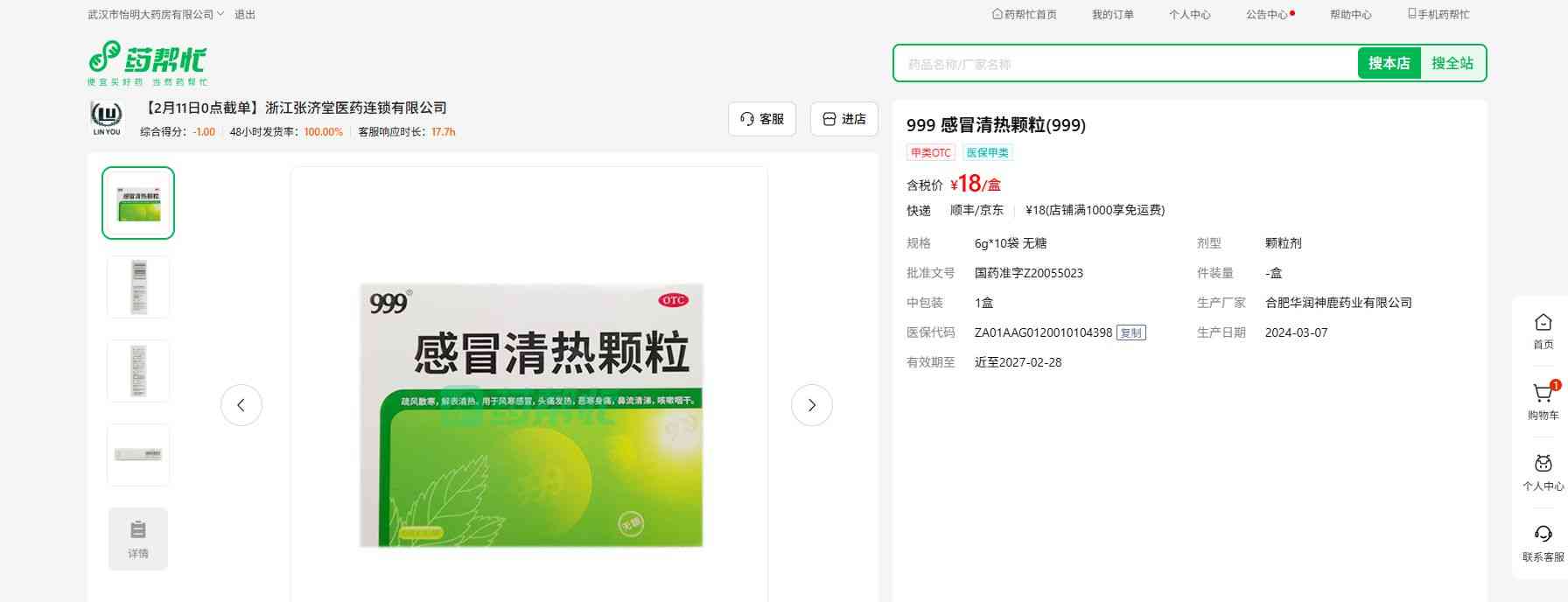Click the 药帮忙 logo
Screen dimensions: 1568x602
click(148, 62)
